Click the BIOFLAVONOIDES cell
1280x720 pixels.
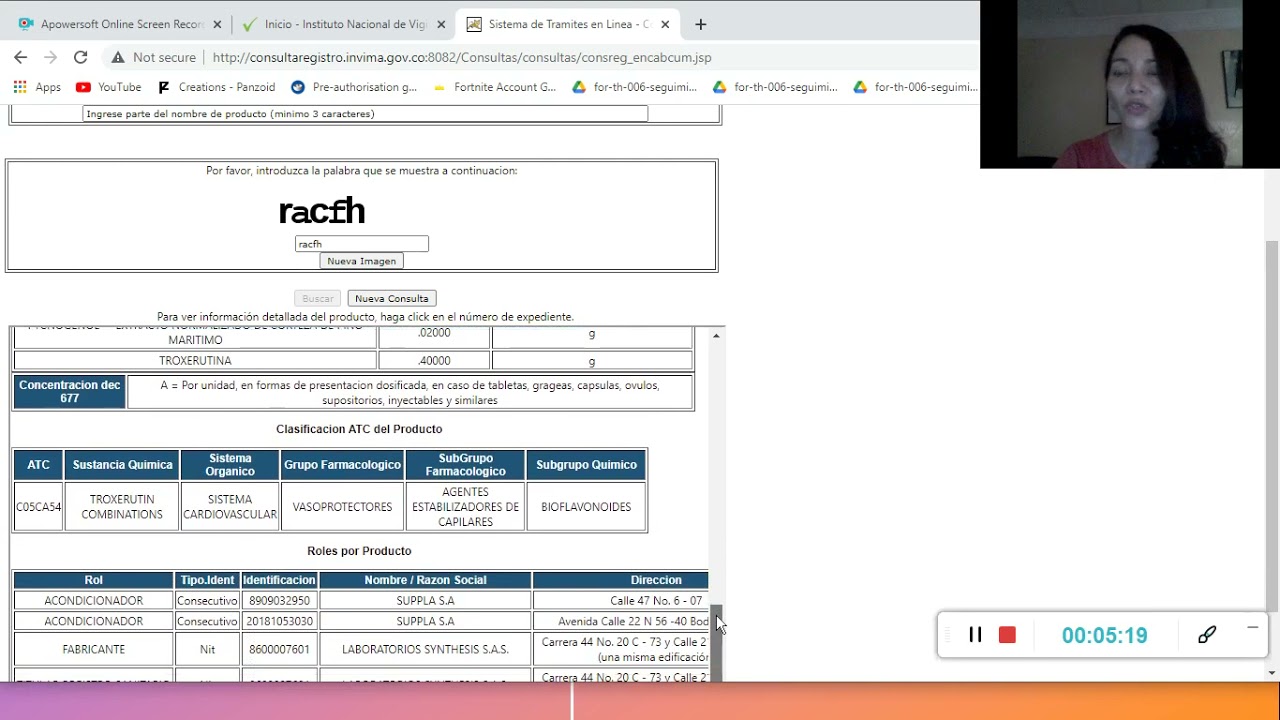(x=586, y=507)
